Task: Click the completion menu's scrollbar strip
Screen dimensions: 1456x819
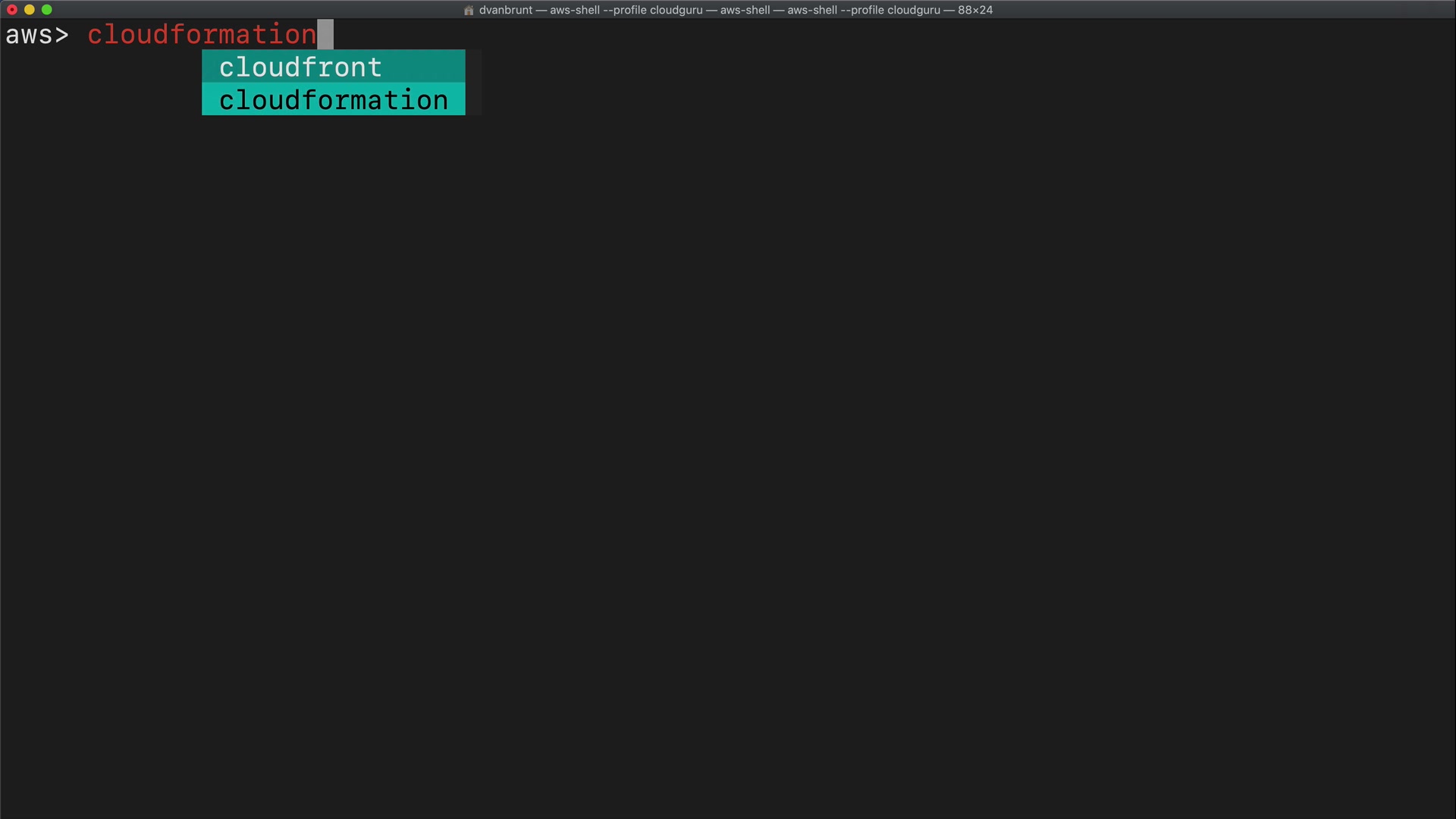Action: click(x=473, y=83)
